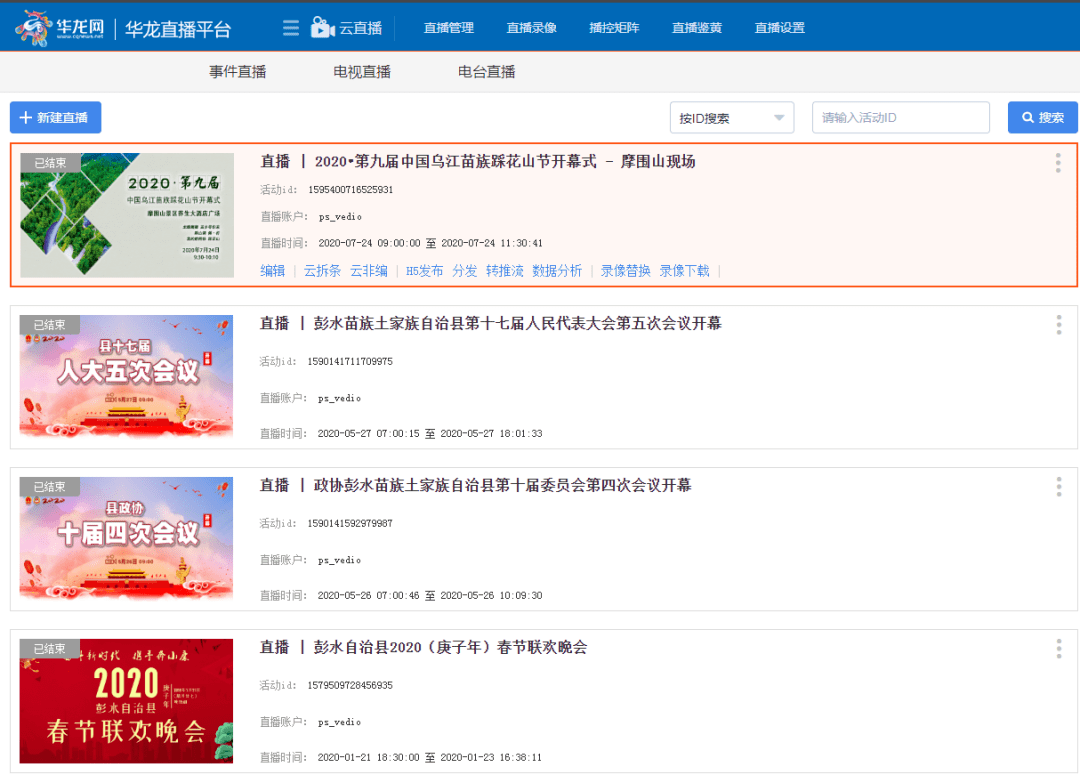Select the activity id 1590141711709975
The height and width of the screenshot is (783, 1080).
pyautogui.click(x=350, y=361)
